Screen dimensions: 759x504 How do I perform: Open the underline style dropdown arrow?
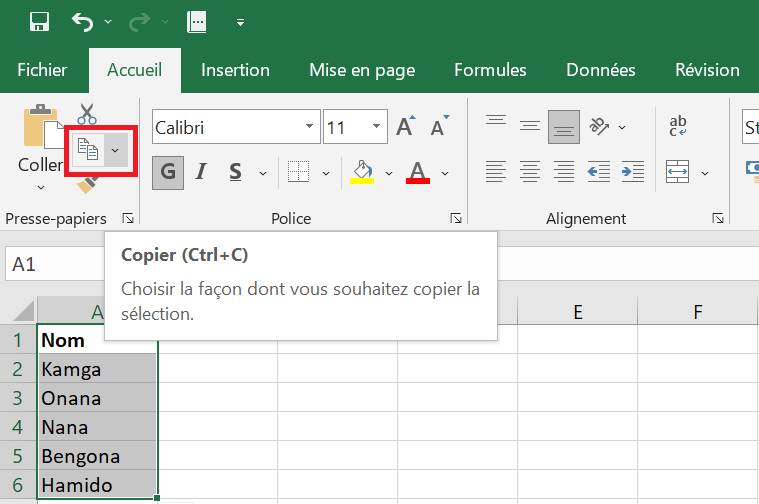263,173
